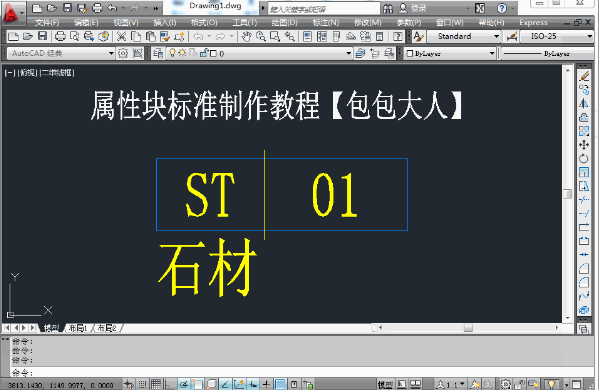This screenshot has height=390, width=600.
Task: Open the Layer Properties Manager icon
Action: tap(158, 53)
